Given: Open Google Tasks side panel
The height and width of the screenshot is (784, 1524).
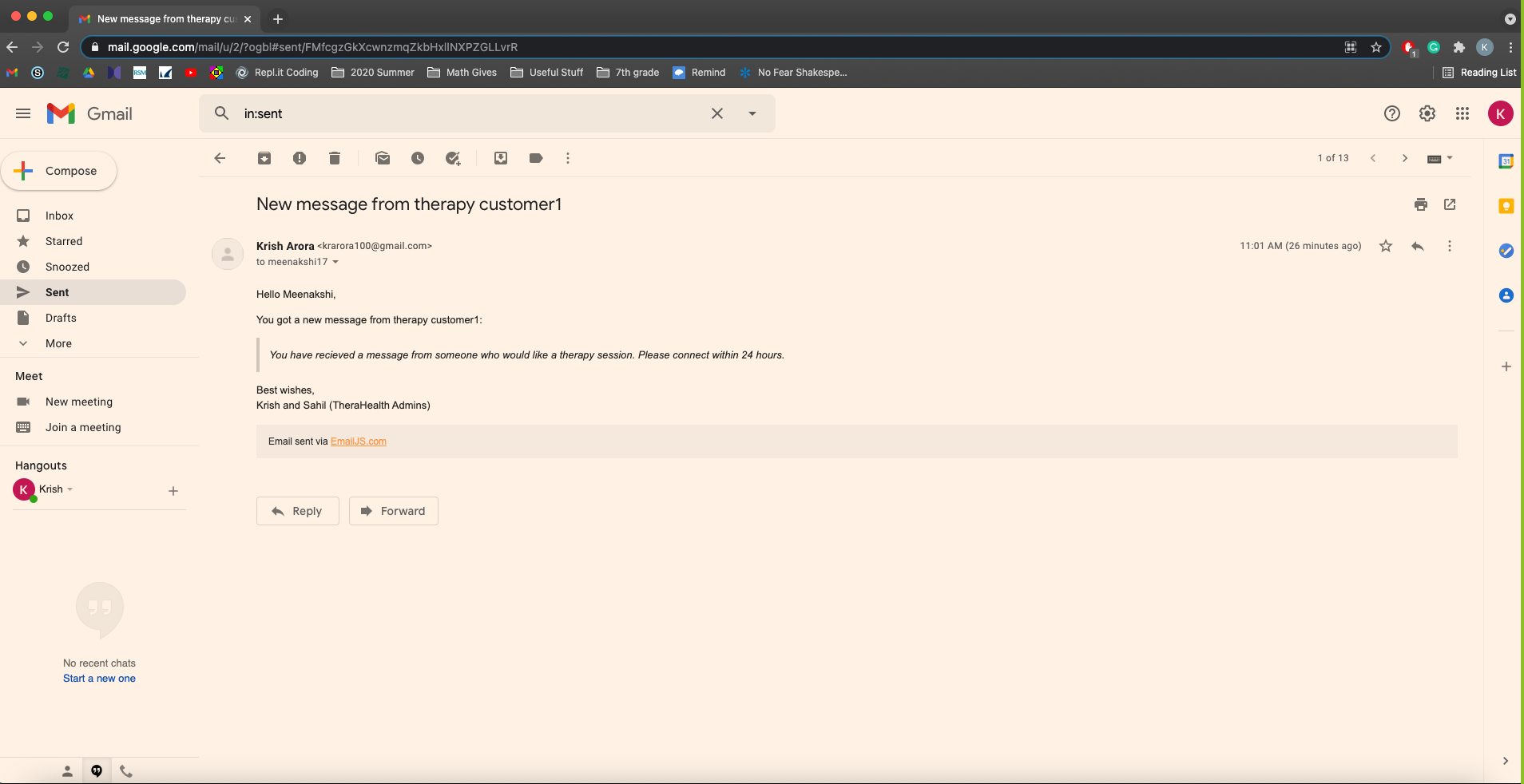Looking at the screenshot, I should 1506,251.
